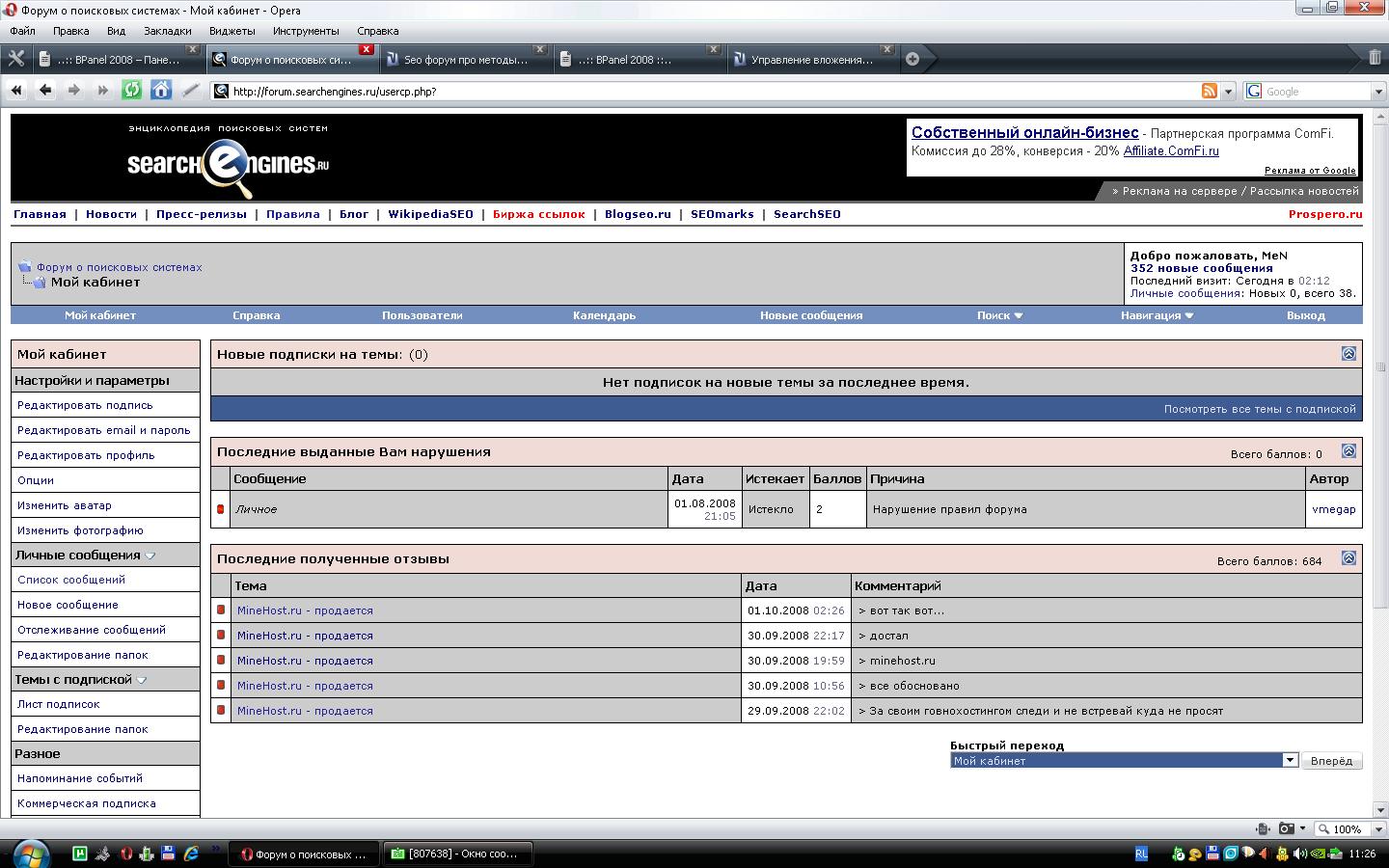This screenshot has width=1389, height=868.
Task: Go to the browser home page
Action: pos(161,91)
